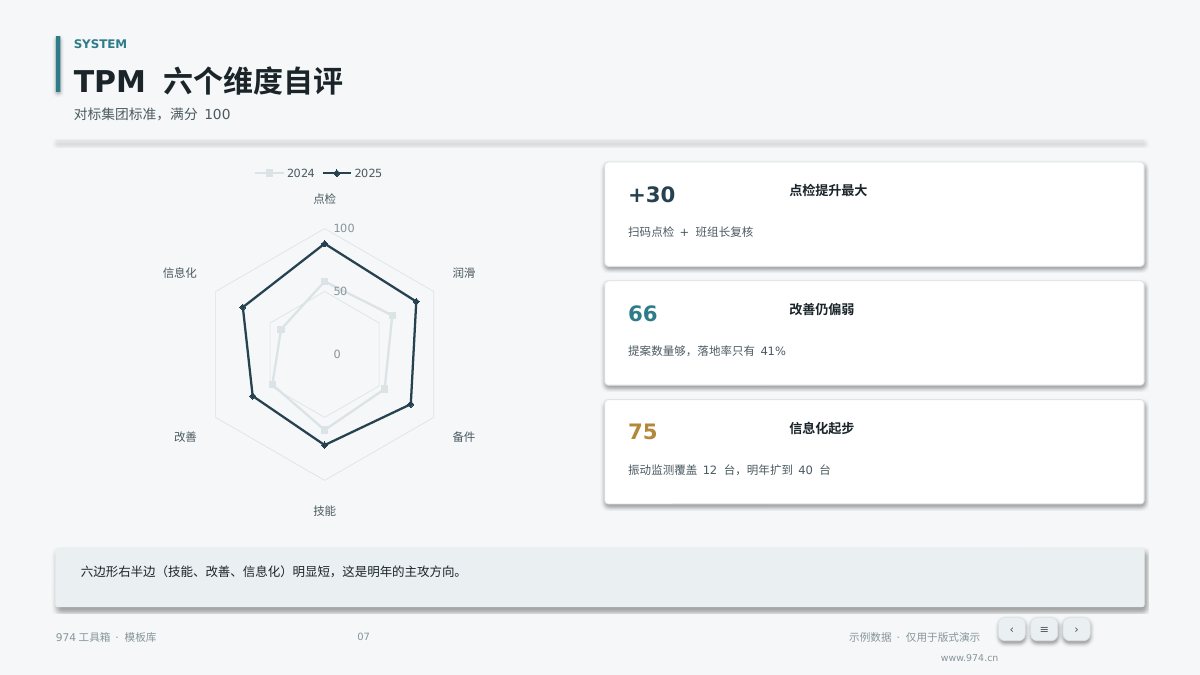Click page number 07
This screenshot has width=1200, height=675.
pos(363,637)
